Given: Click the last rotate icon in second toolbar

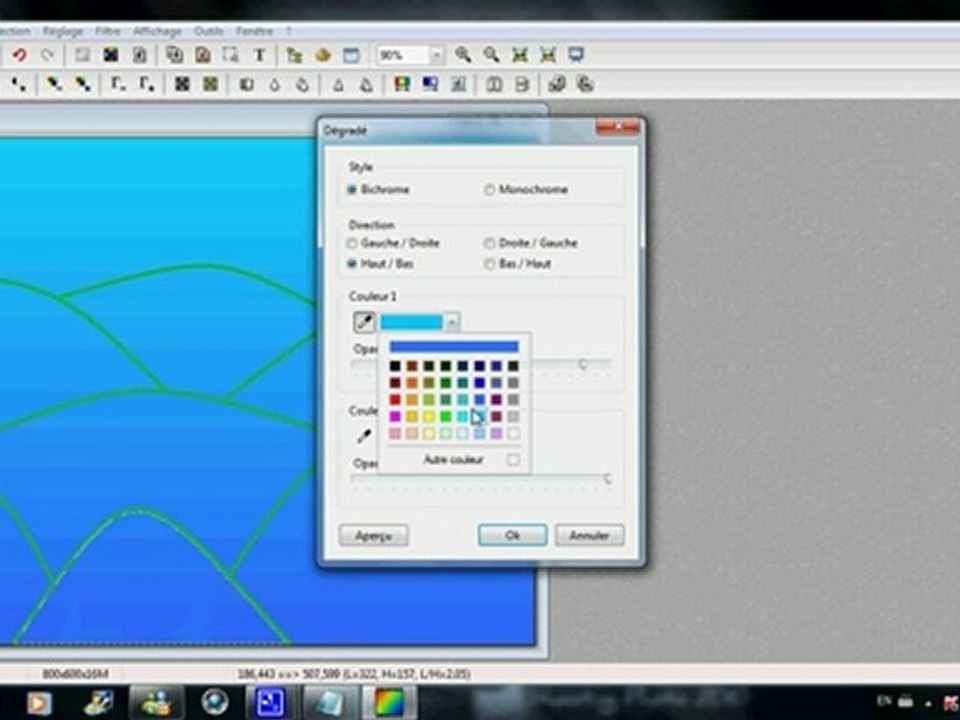Looking at the screenshot, I should (585, 84).
